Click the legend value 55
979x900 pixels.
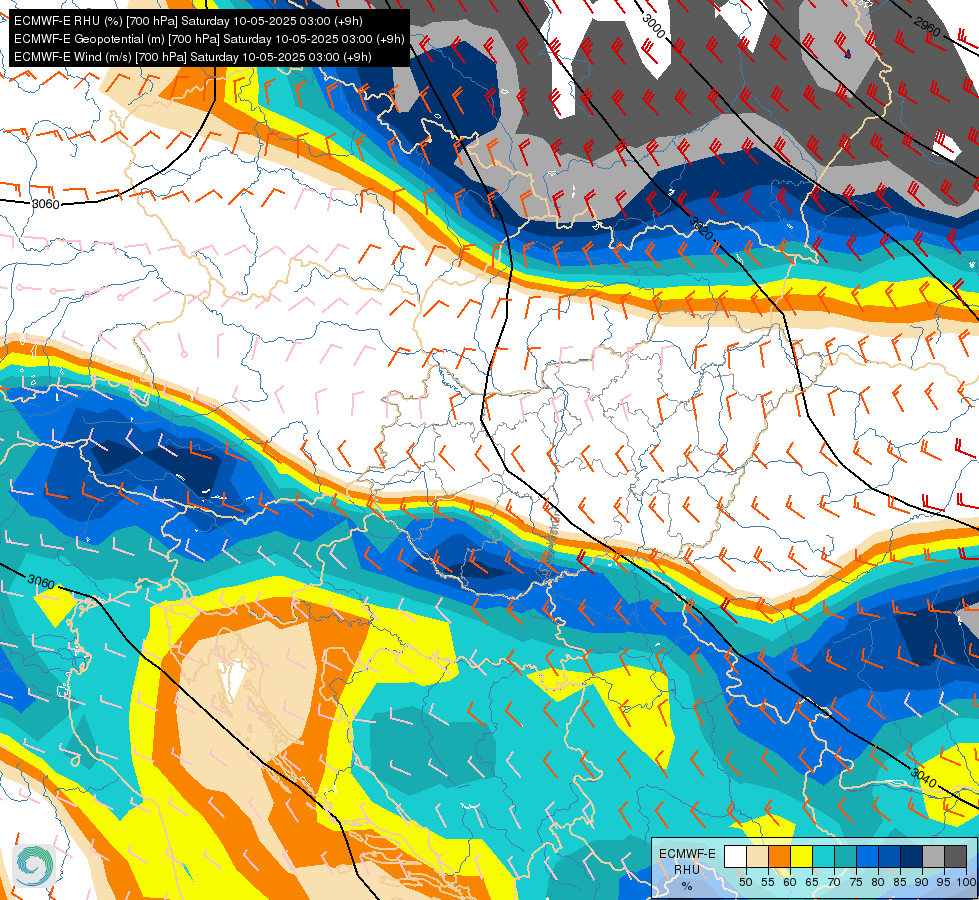click(x=767, y=882)
